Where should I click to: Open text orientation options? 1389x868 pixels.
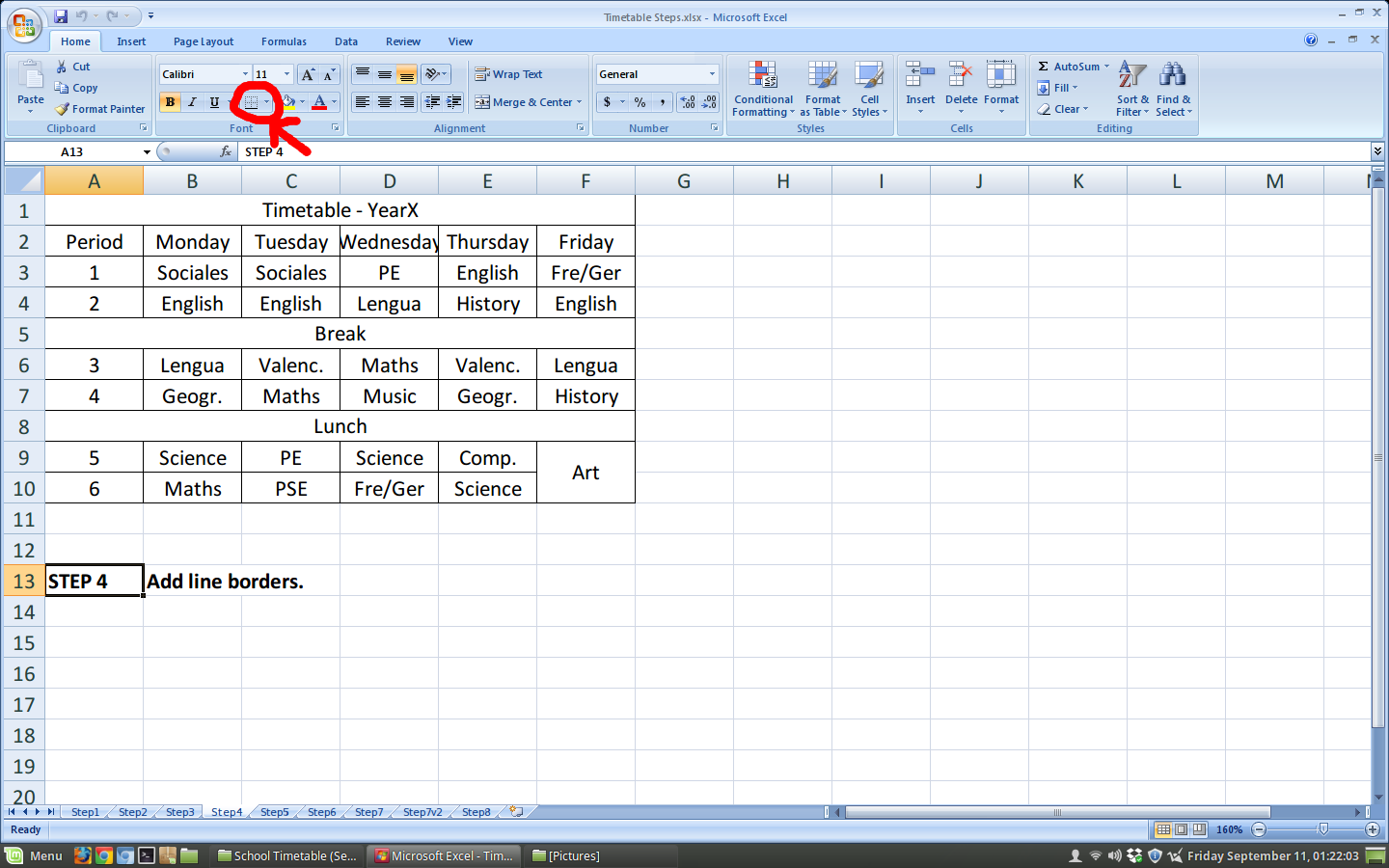[x=435, y=74]
